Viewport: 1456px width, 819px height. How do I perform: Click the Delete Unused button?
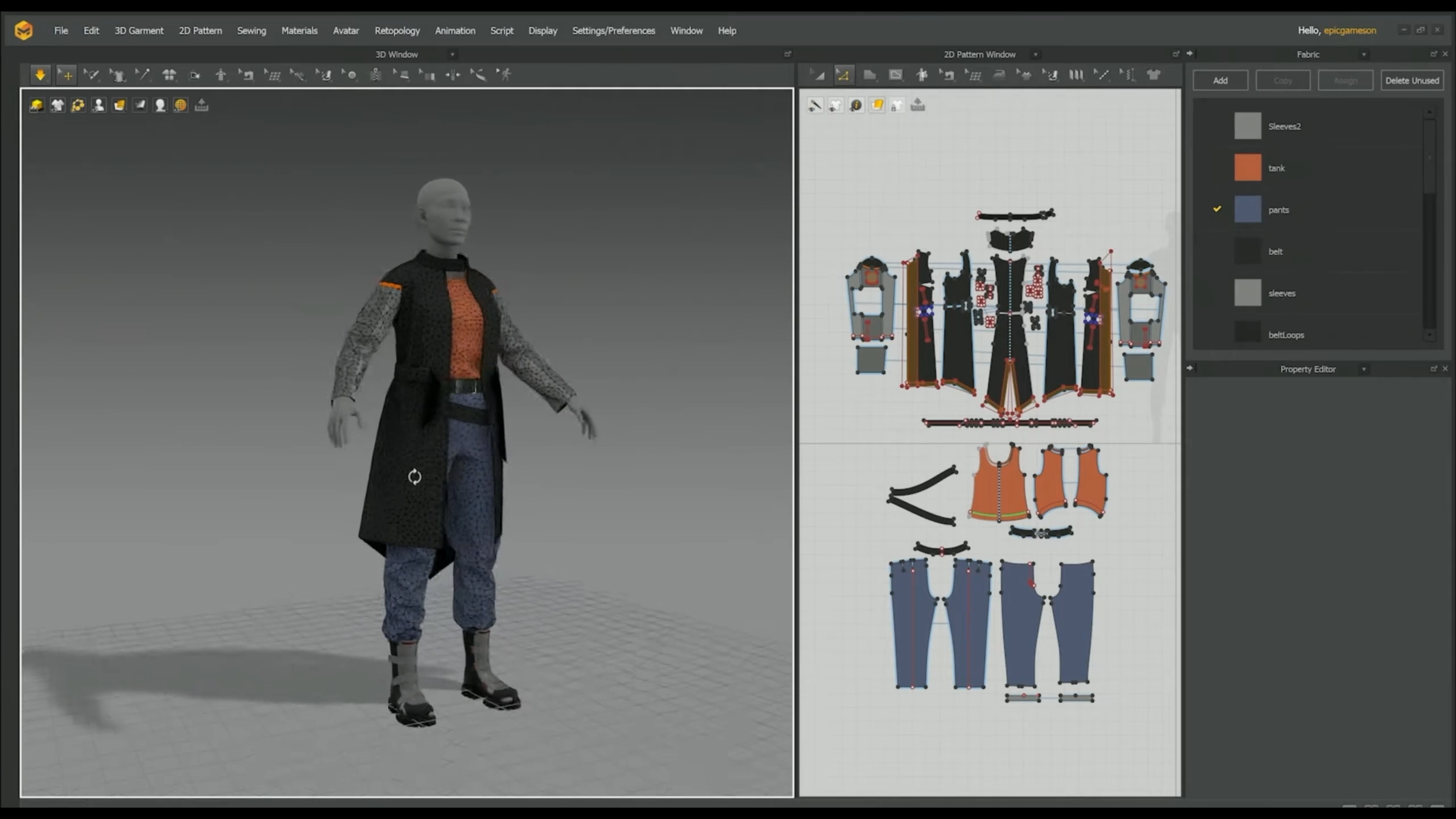1412,80
